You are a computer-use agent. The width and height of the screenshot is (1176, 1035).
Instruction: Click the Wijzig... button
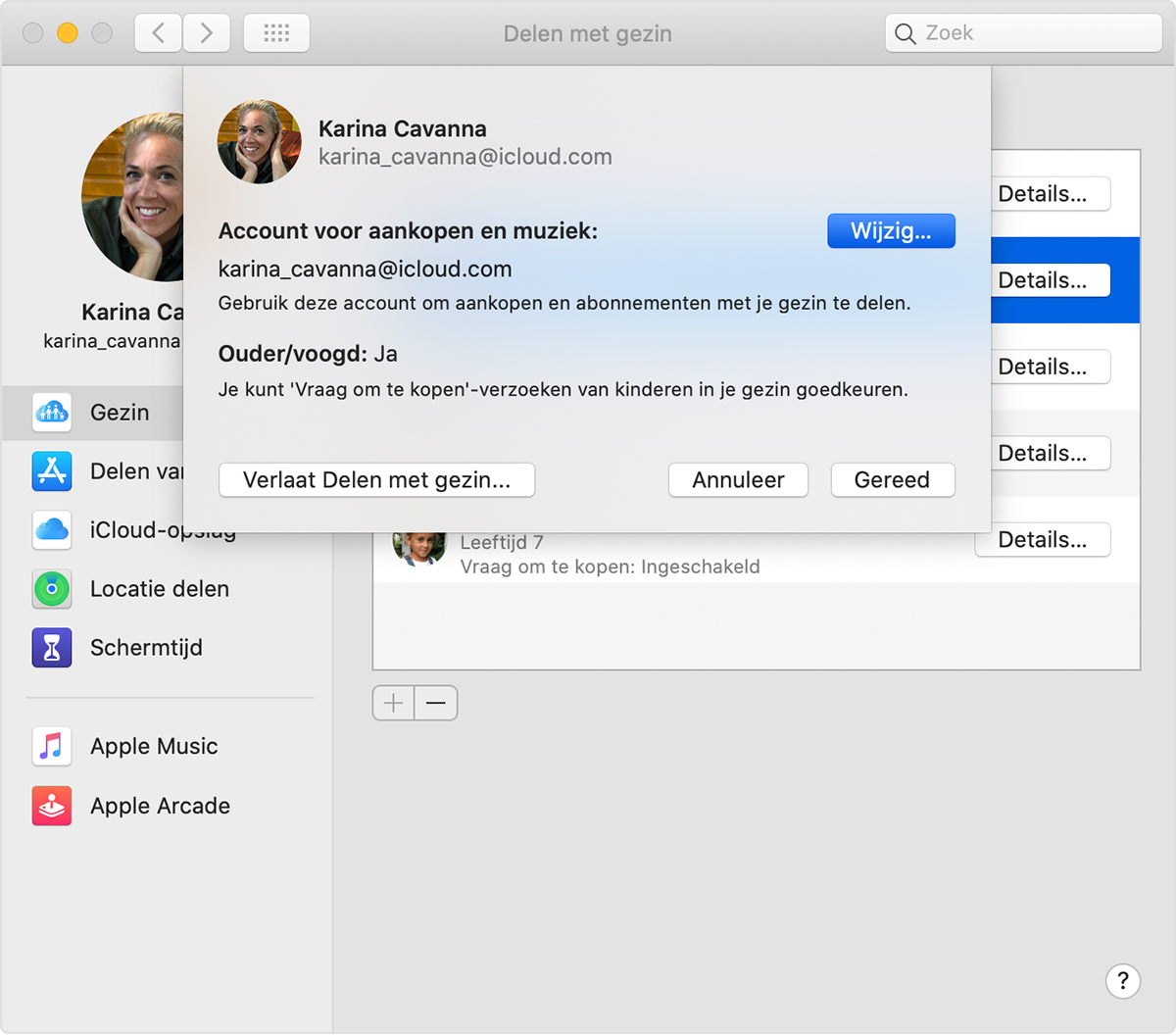click(890, 231)
